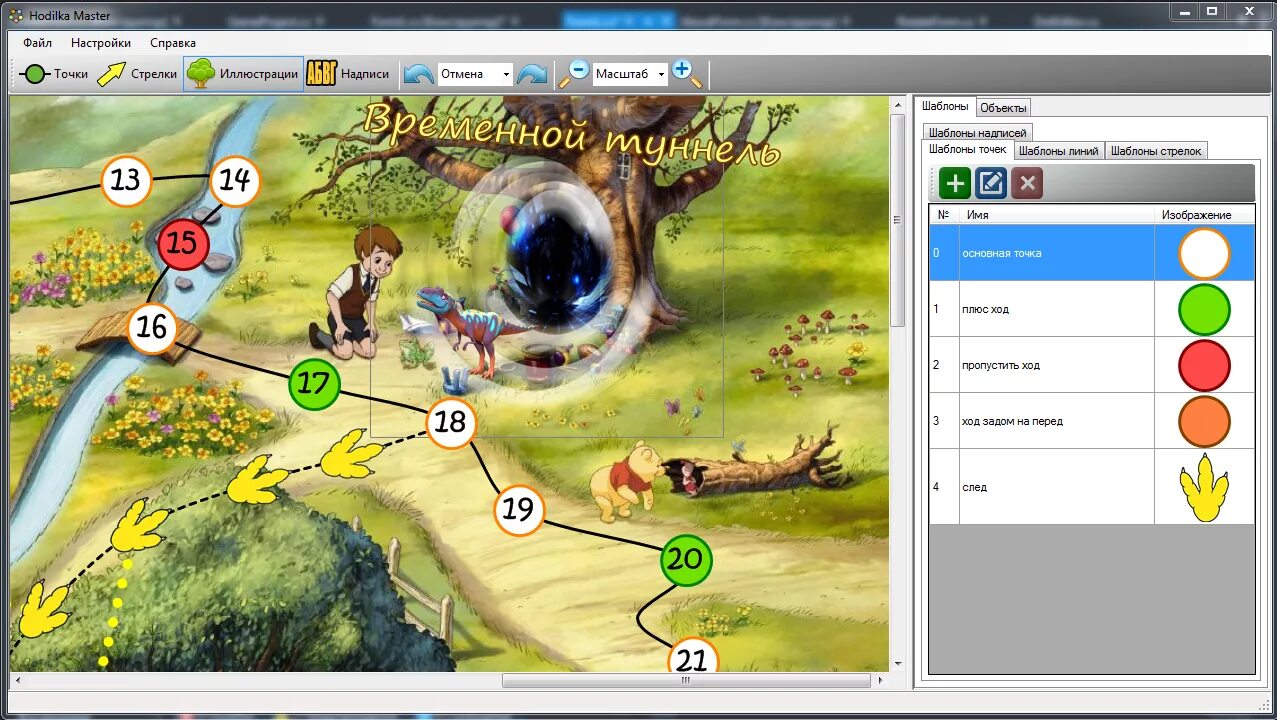
Task: Click the Имя column header
Action: 1057,215
